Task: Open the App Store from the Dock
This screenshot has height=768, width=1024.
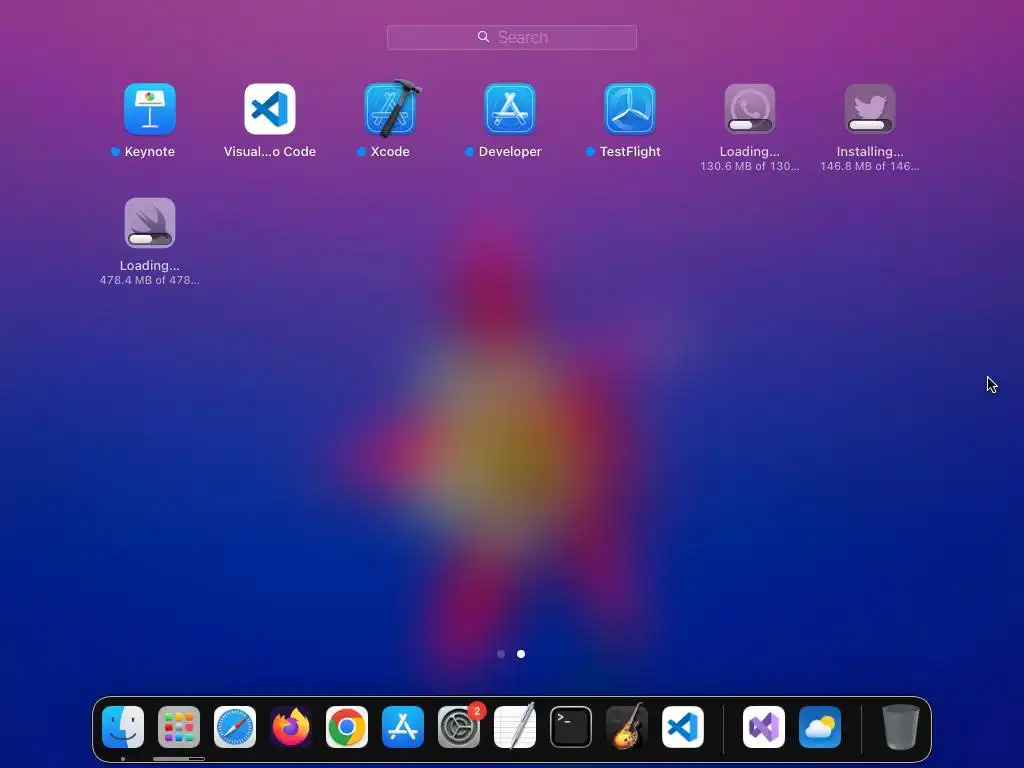Action: pos(403,727)
